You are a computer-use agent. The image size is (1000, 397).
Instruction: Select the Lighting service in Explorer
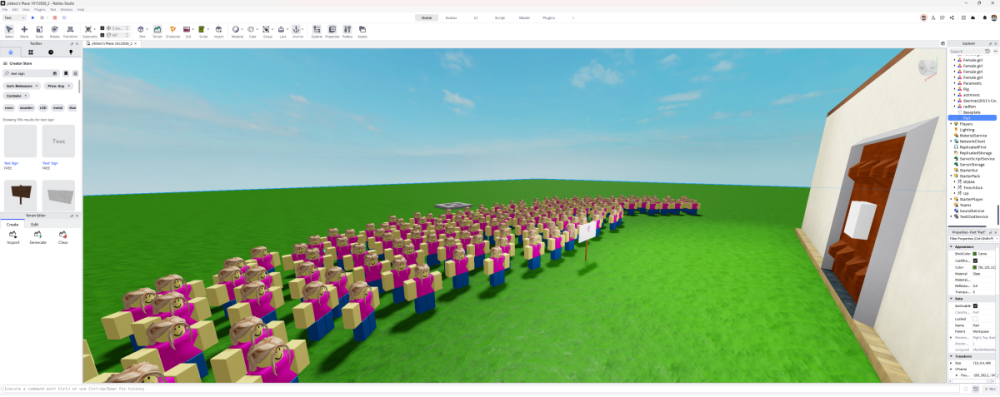coord(967,130)
